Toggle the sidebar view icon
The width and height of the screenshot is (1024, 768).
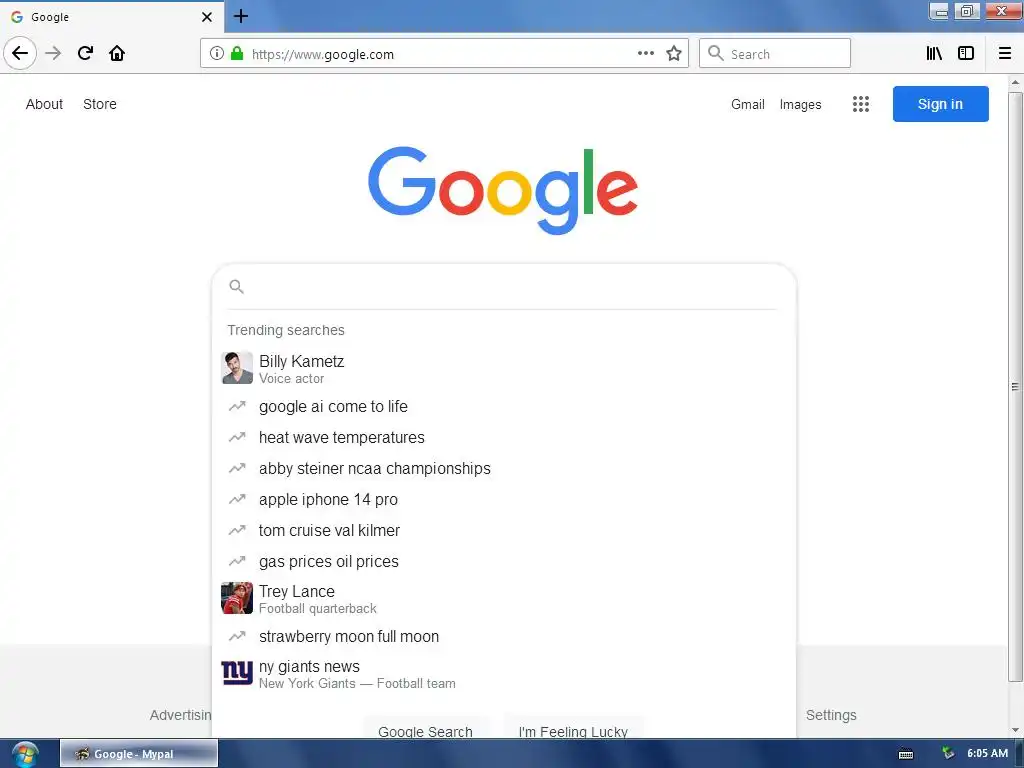coord(966,54)
